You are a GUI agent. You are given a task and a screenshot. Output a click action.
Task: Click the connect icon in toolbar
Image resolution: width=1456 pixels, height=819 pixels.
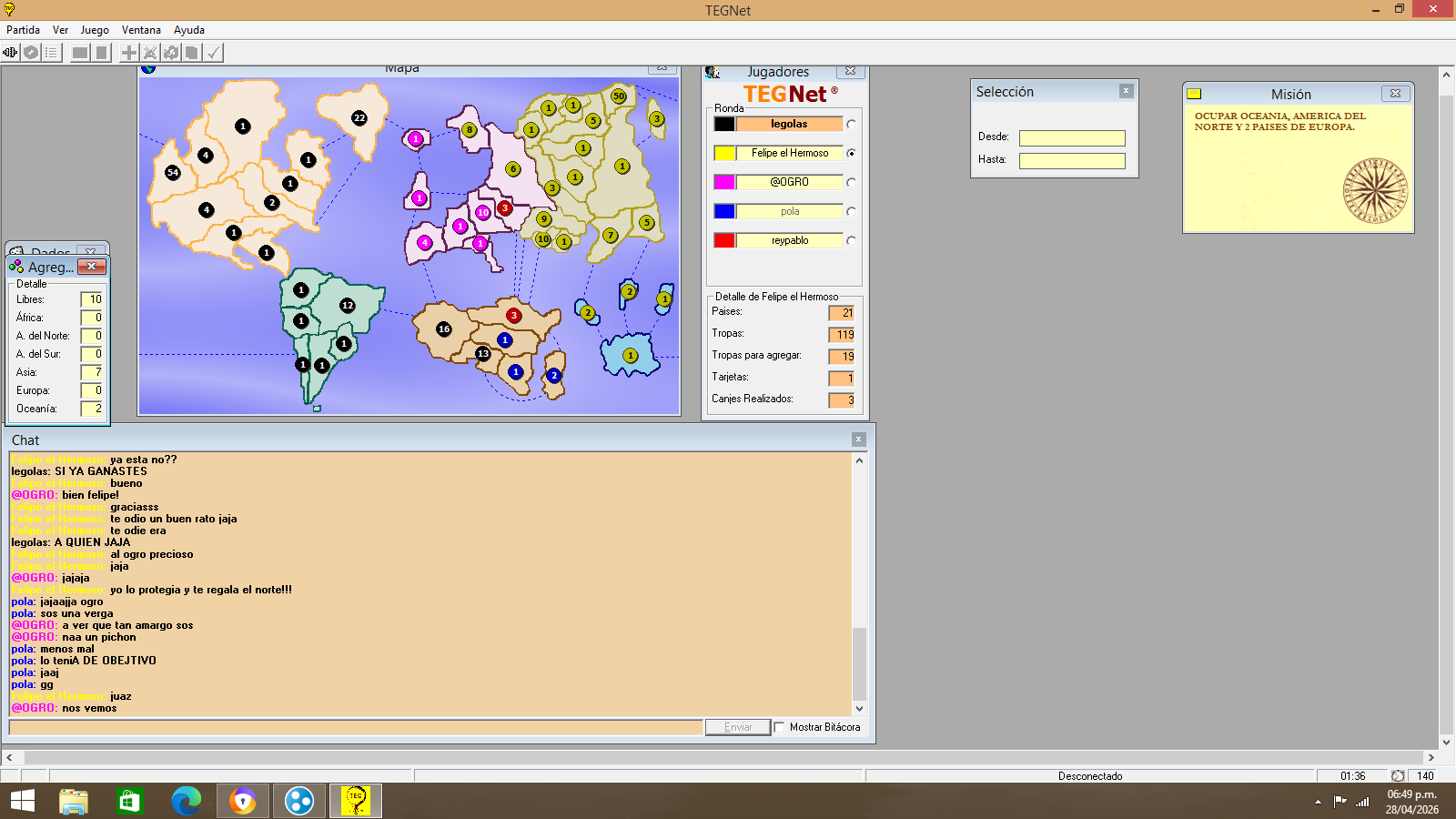click(x=10, y=53)
